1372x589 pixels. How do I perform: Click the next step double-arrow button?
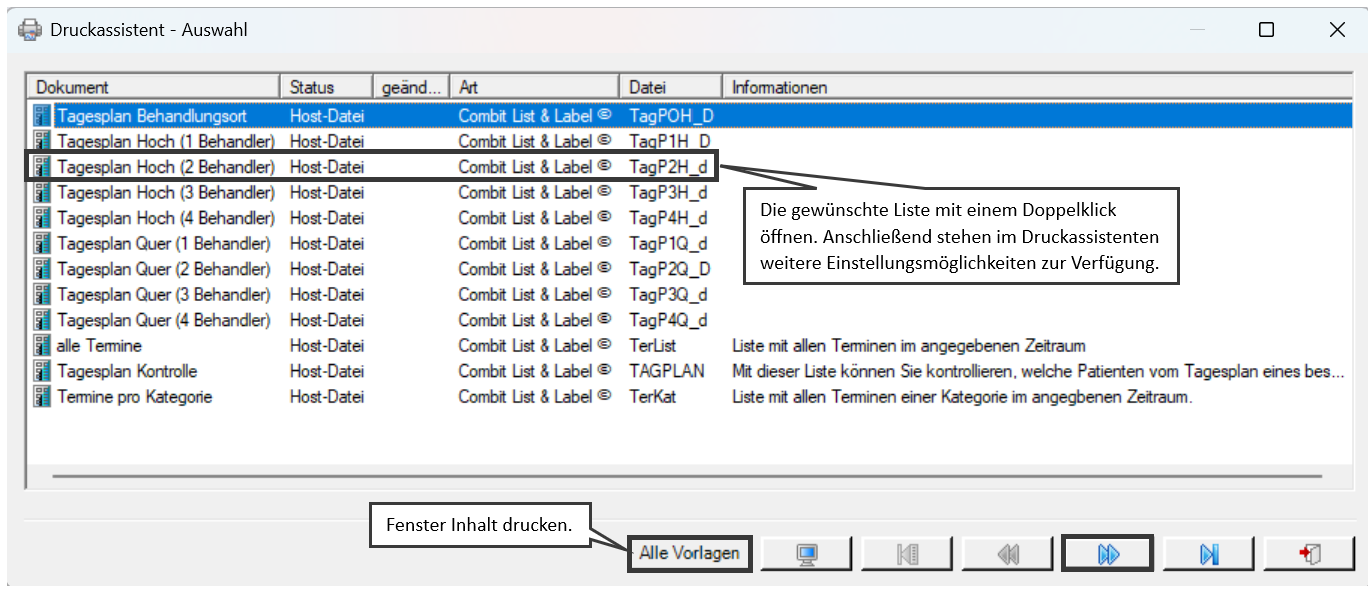click(1108, 554)
